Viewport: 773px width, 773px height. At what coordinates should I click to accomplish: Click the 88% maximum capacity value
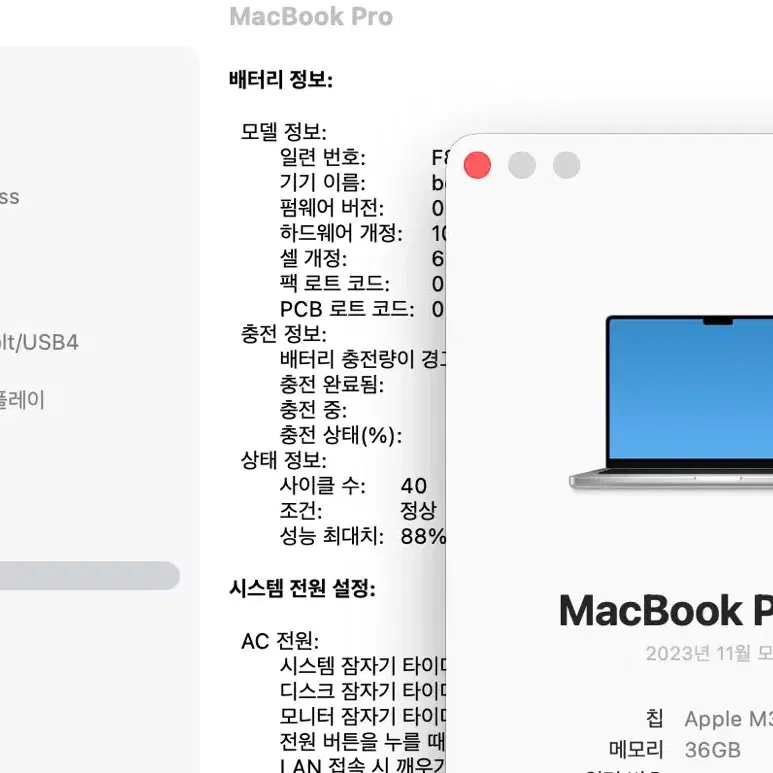pyautogui.click(x=423, y=536)
